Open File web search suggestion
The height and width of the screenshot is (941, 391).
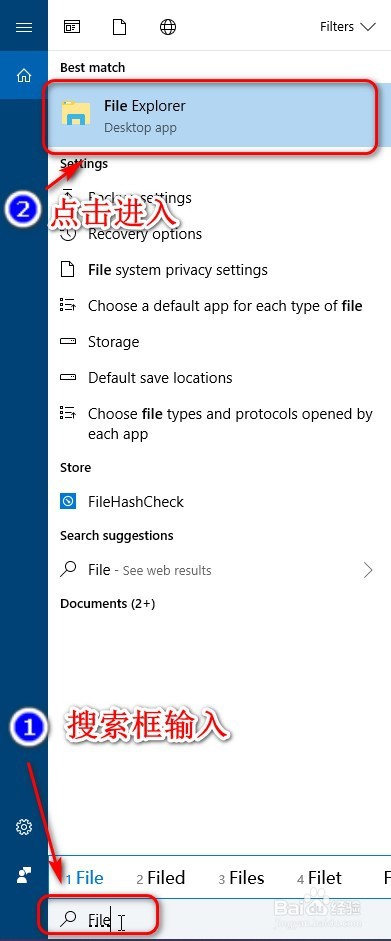point(219,570)
